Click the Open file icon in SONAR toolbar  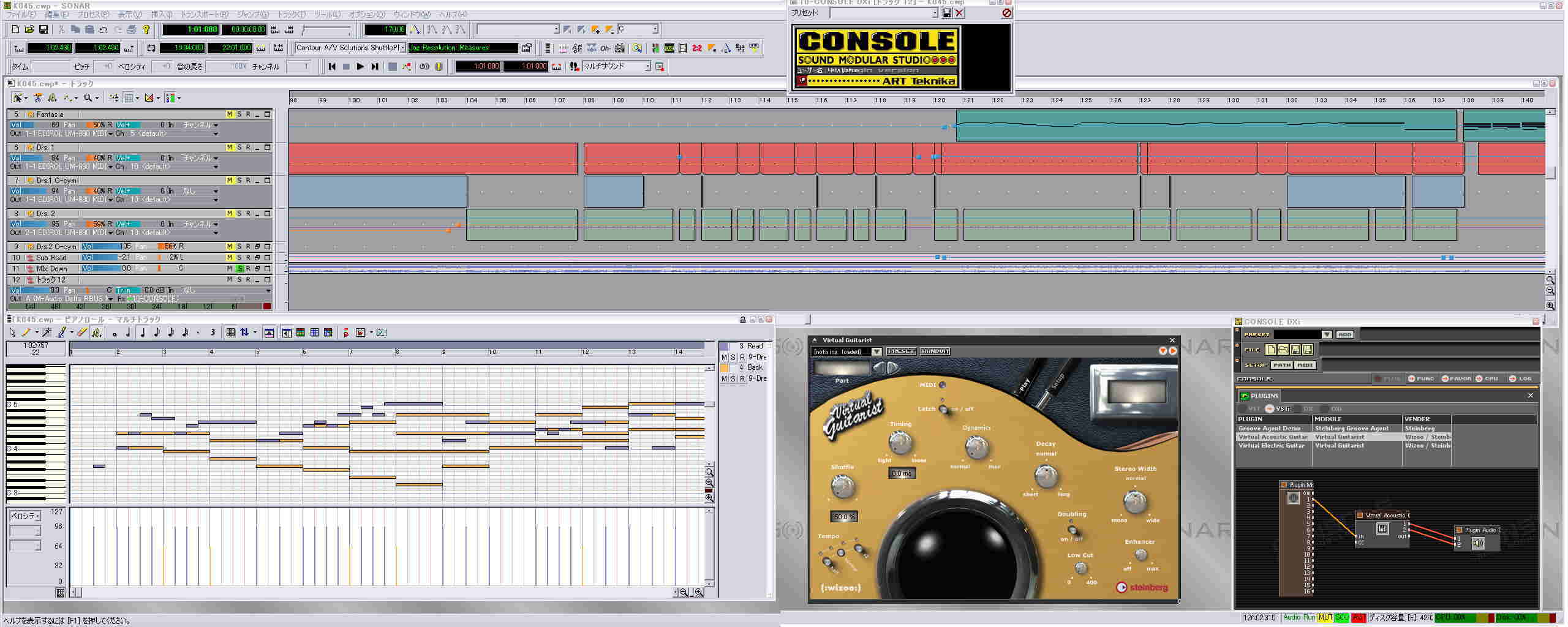(x=29, y=29)
